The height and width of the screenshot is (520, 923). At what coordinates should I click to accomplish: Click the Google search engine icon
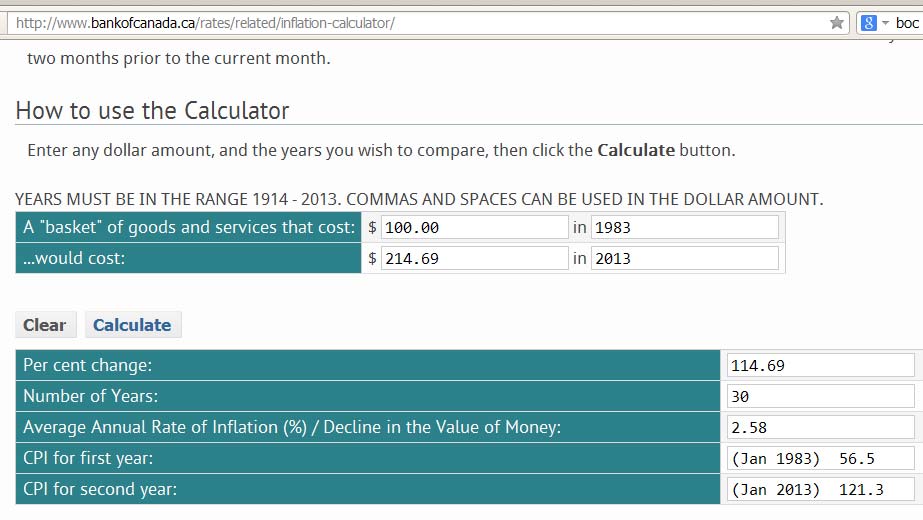coord(868,23)
